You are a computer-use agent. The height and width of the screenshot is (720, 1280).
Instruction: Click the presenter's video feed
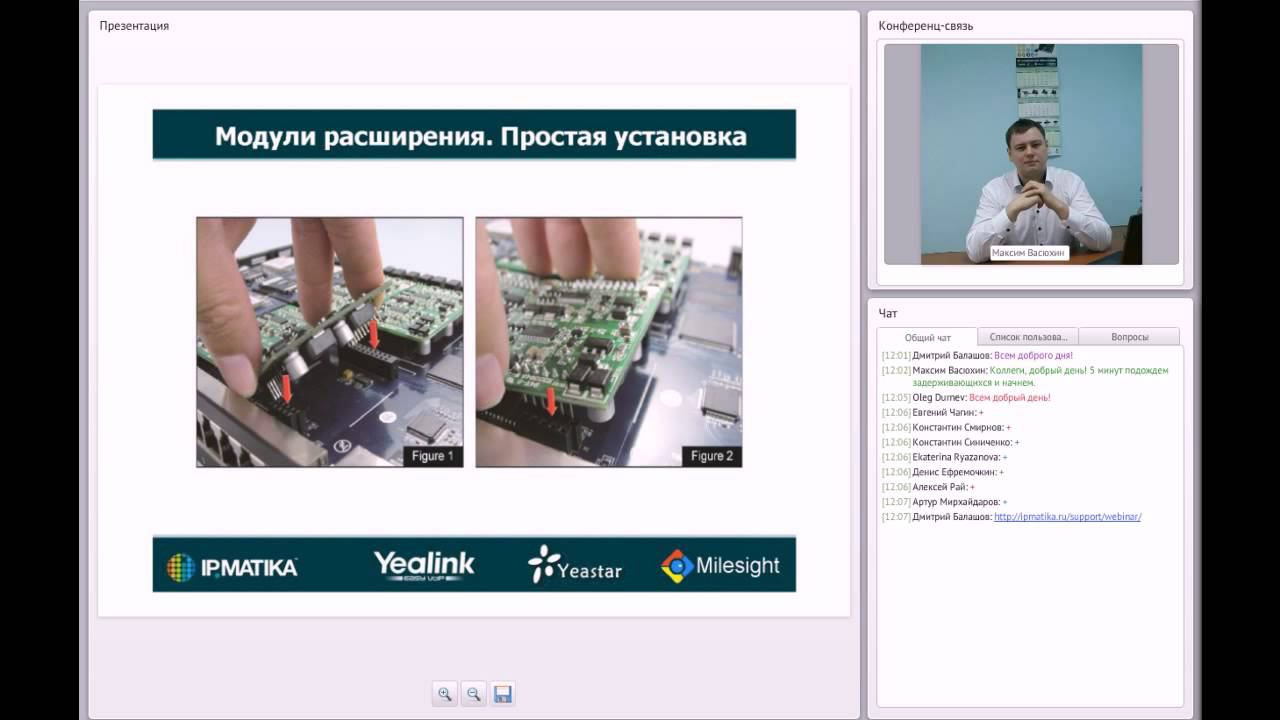1031,154
